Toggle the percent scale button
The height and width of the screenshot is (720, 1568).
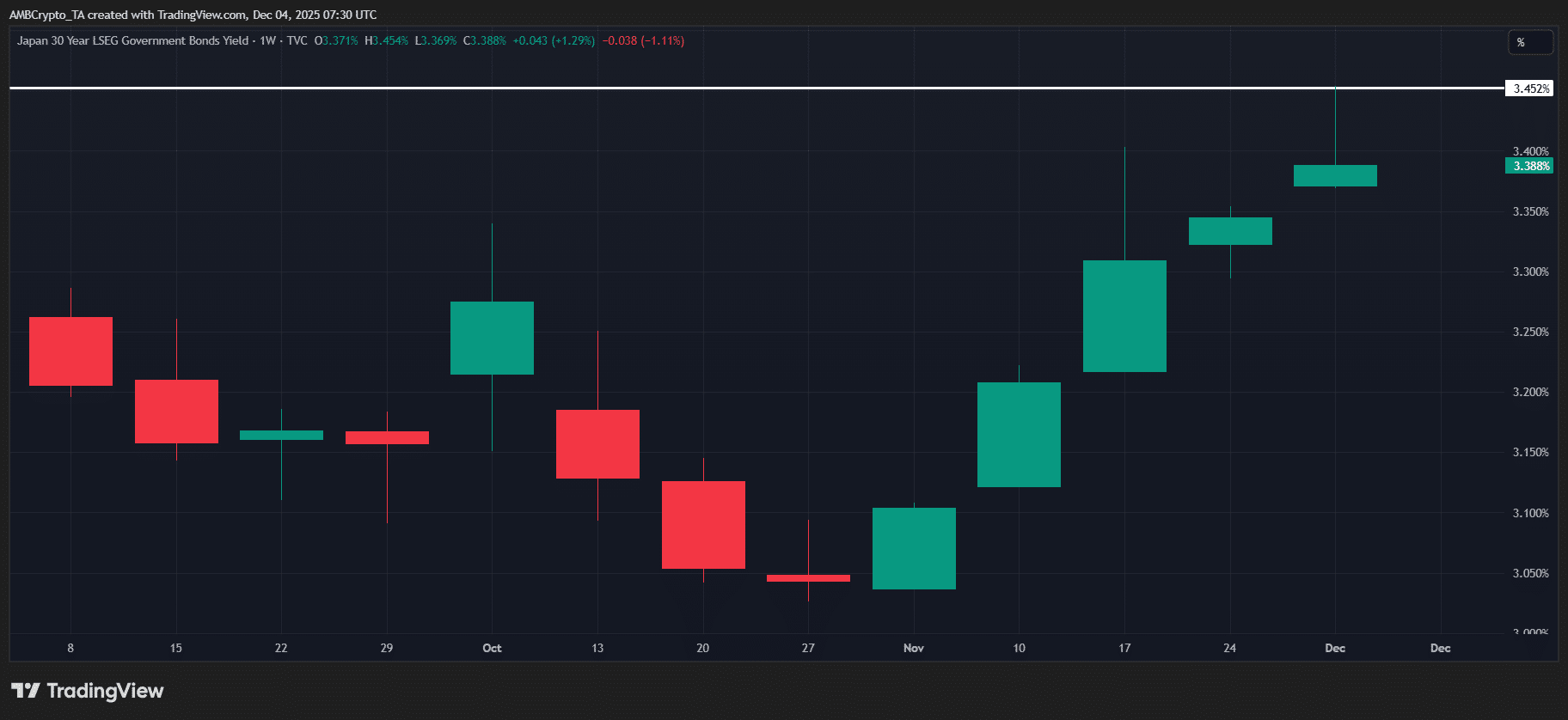1529,42
